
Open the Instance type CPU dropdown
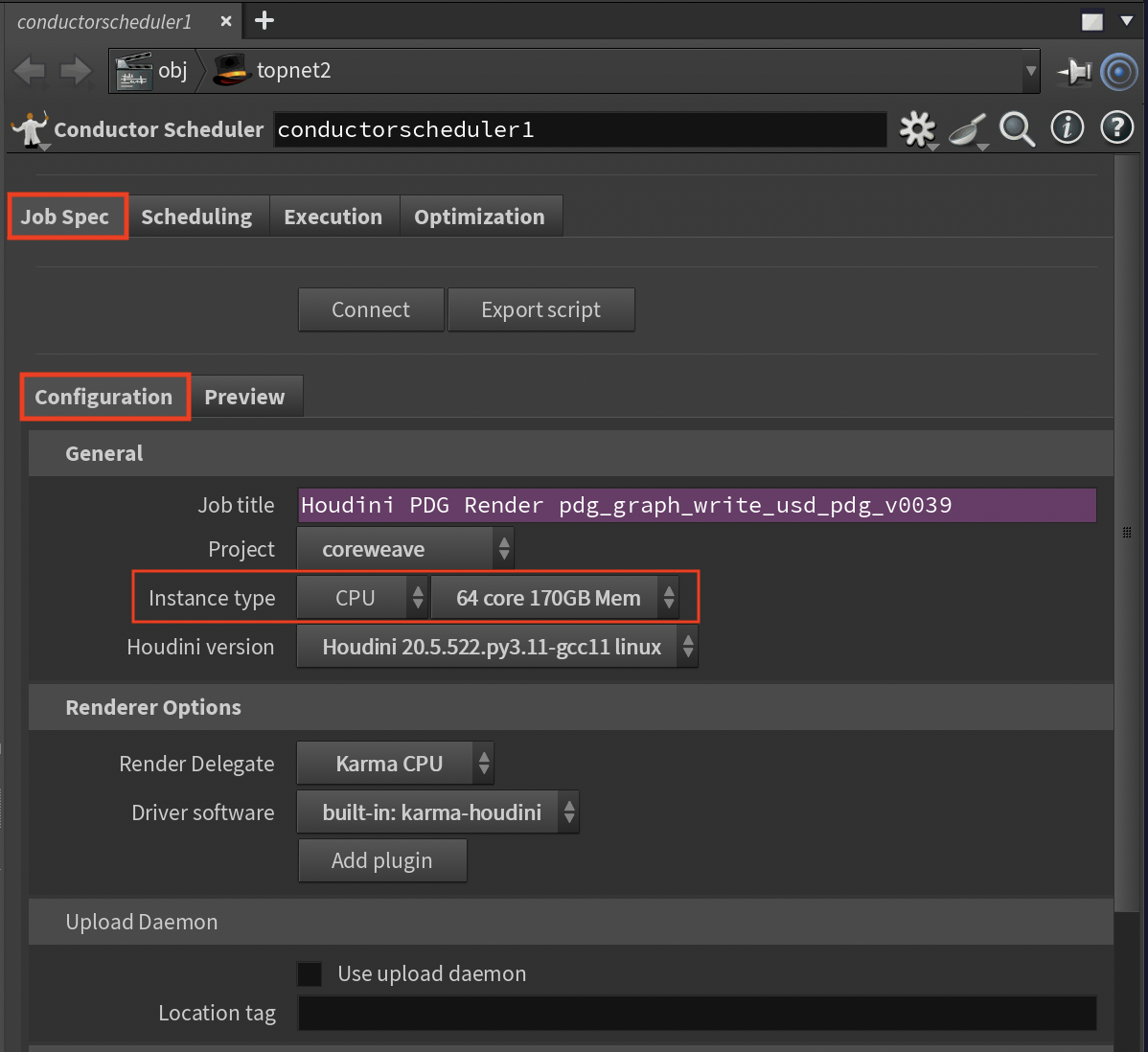[361, 598]
